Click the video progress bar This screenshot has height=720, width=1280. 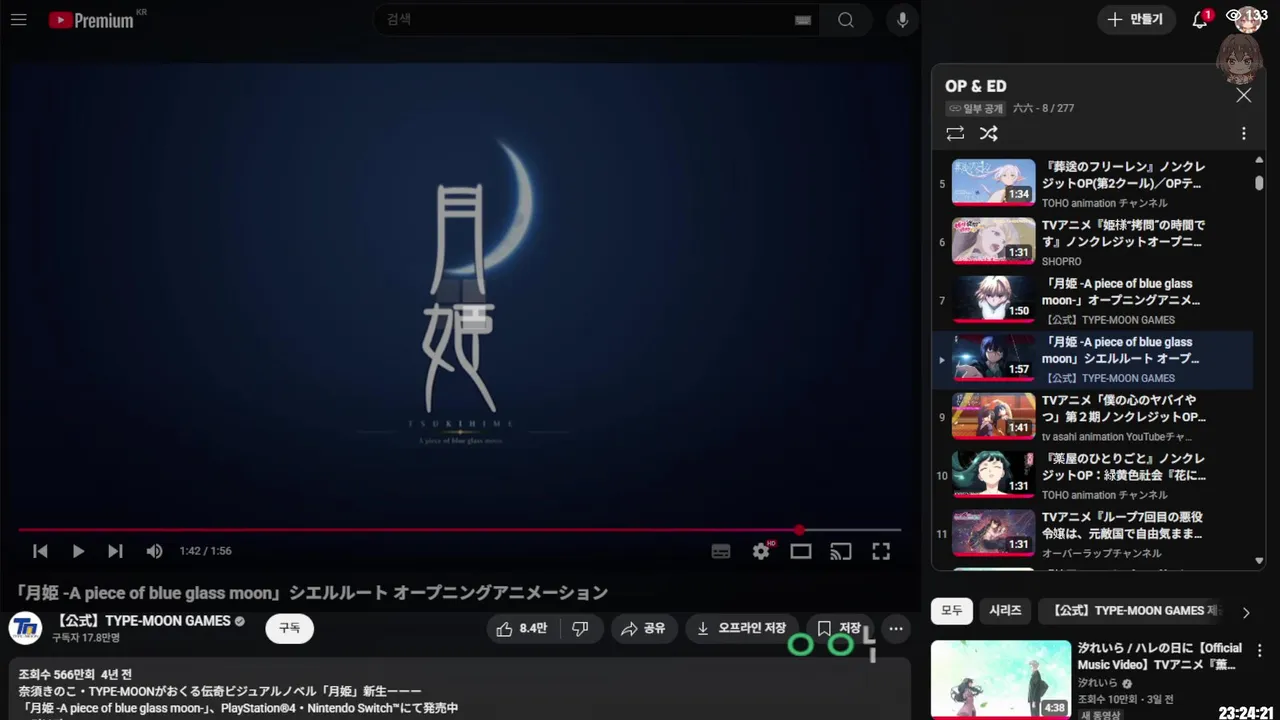(460, 530)
